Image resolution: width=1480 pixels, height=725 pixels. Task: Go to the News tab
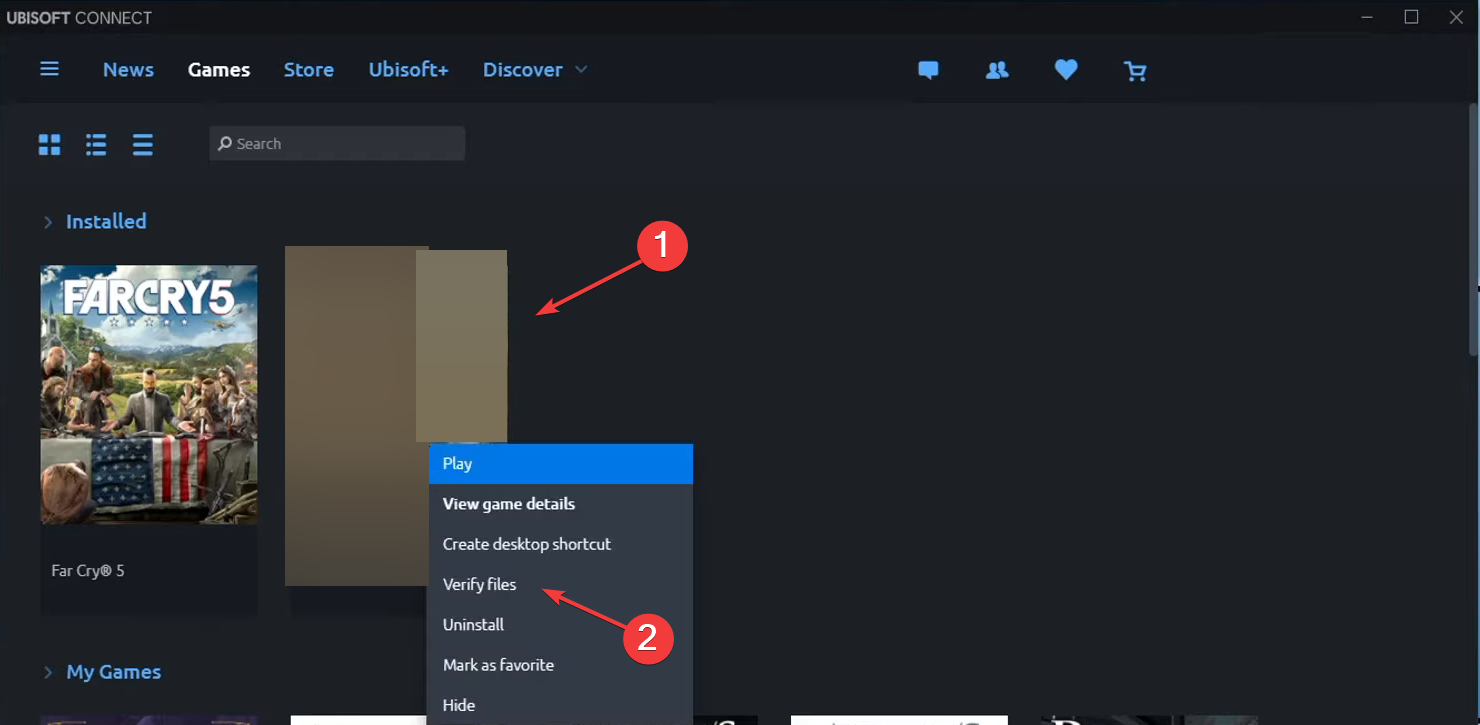(x=128, y=69)
